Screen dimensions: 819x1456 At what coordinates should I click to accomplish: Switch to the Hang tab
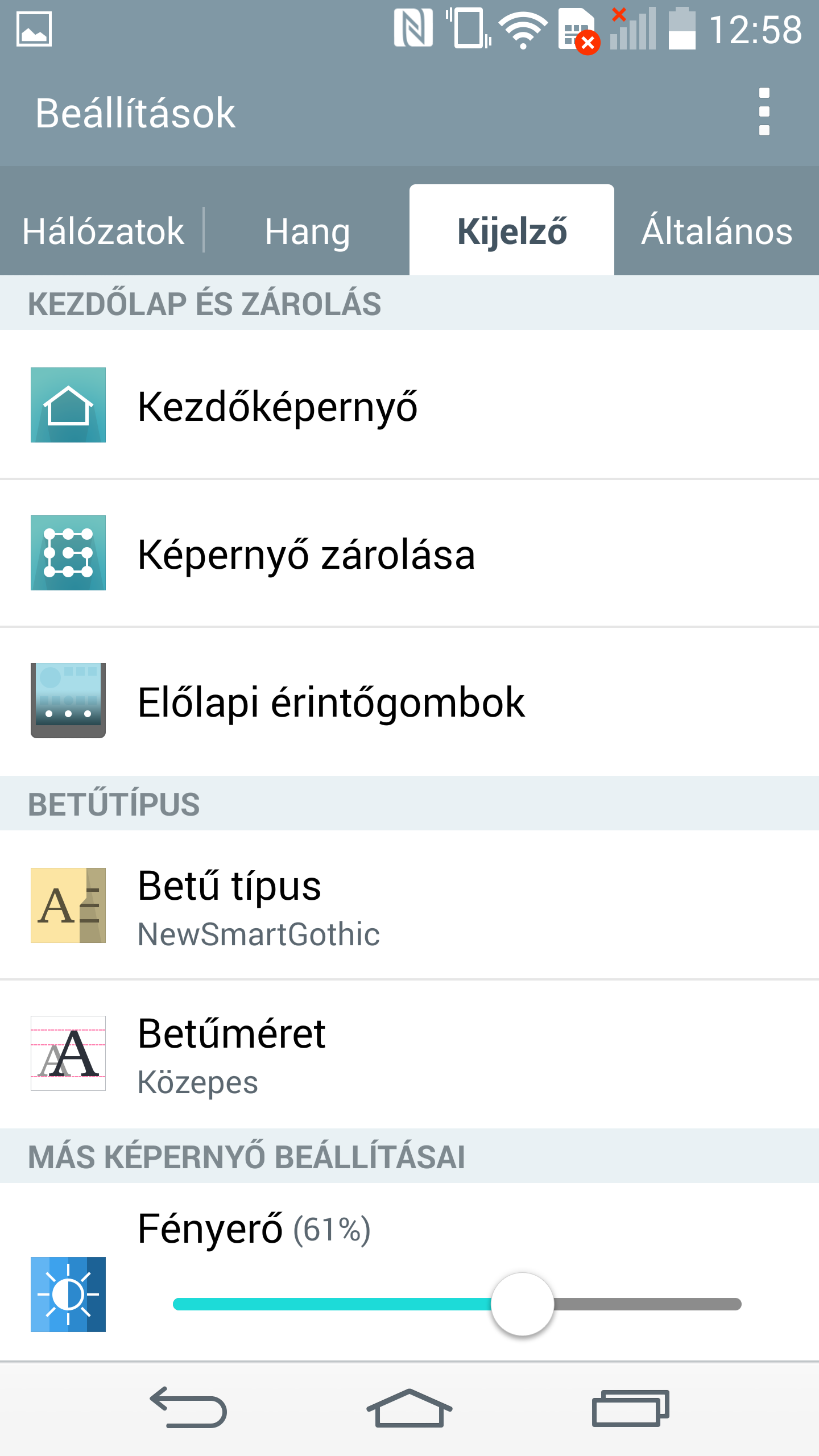[307, 231]
